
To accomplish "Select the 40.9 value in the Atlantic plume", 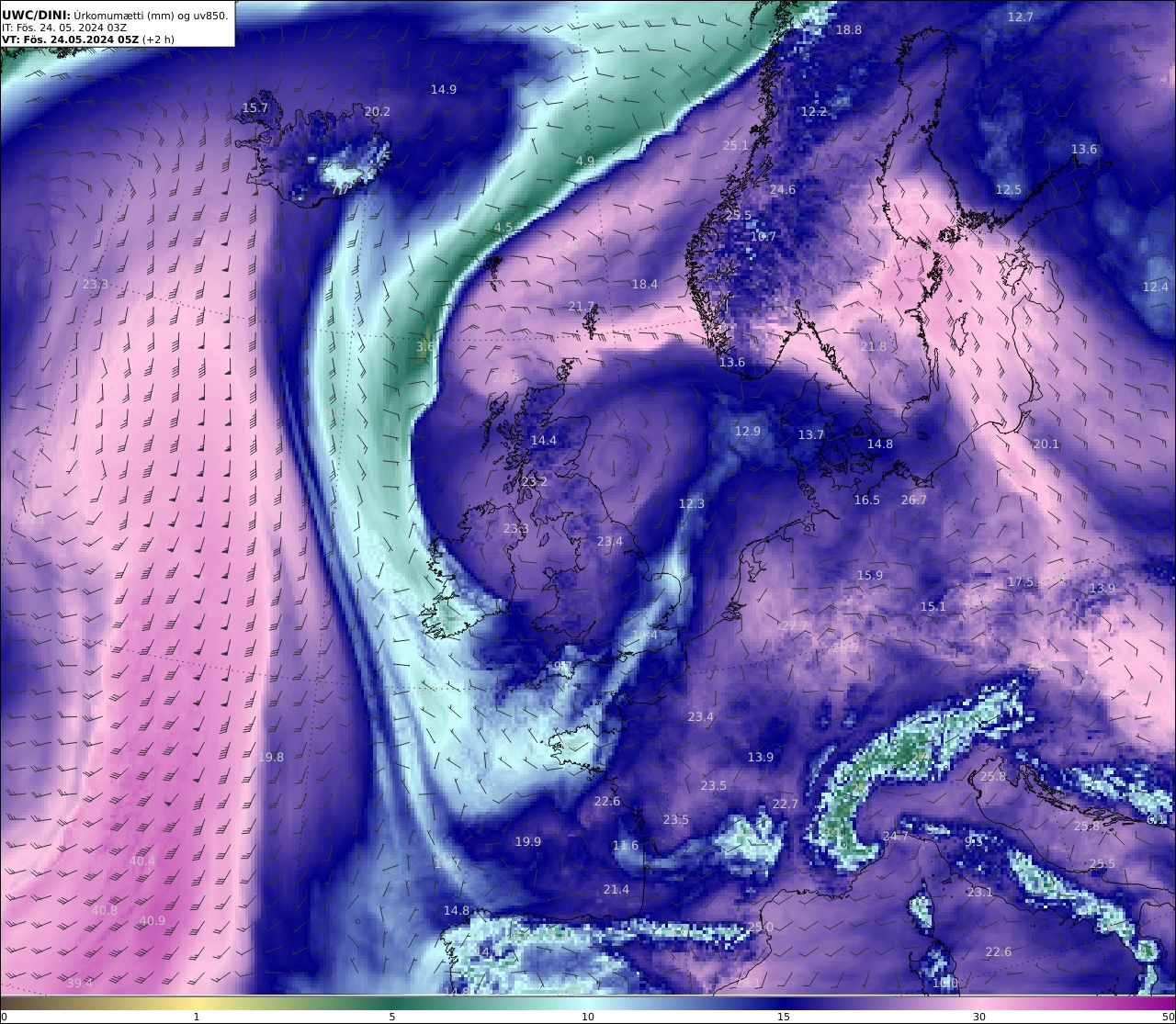I will click(x=153, y=920).
